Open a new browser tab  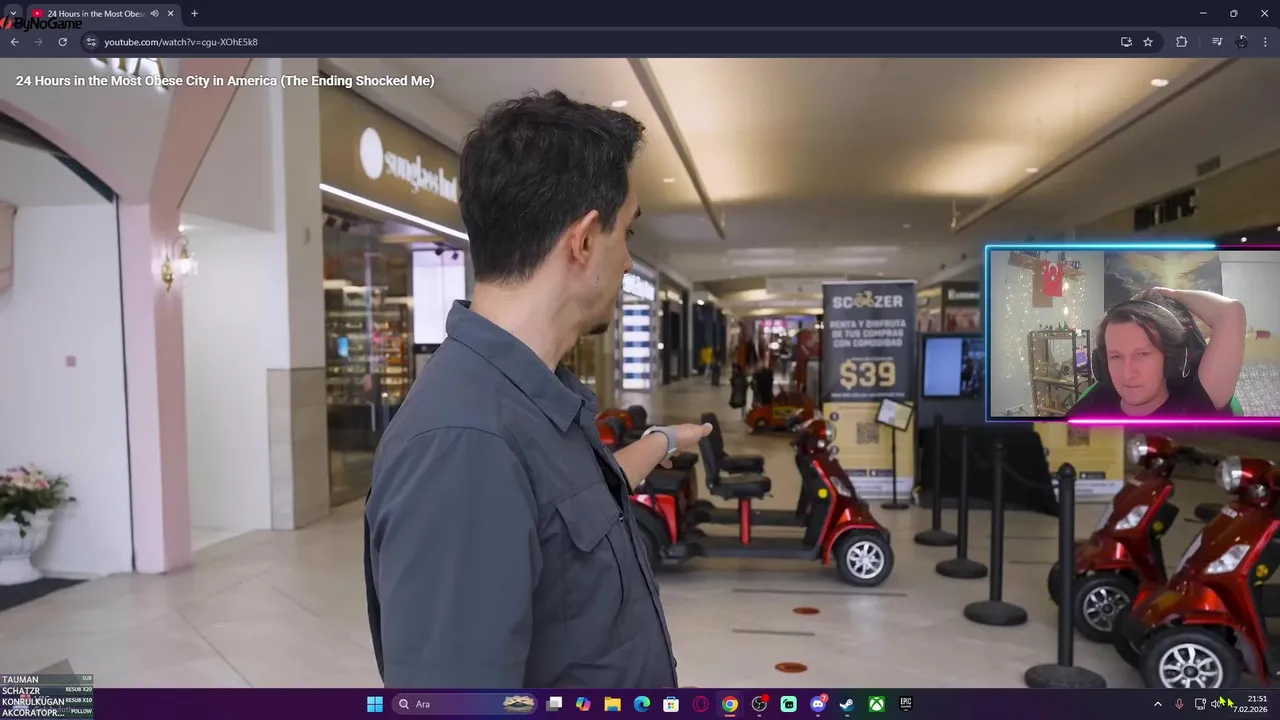click(194, 14)
